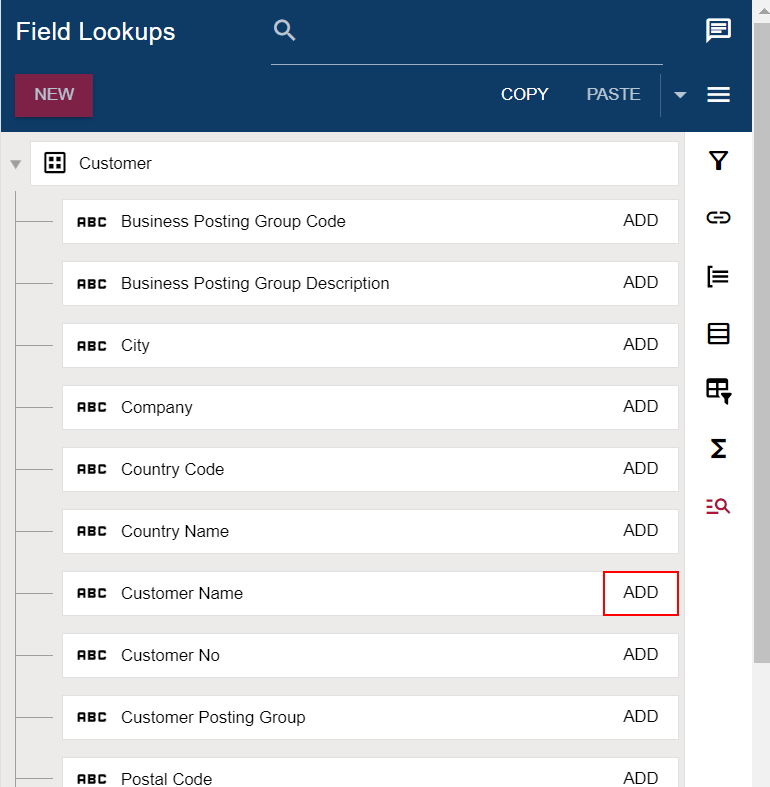Add the City field
Image resolution: width=770 pixels, height=787 pixels.
click(x=640, y=344)
